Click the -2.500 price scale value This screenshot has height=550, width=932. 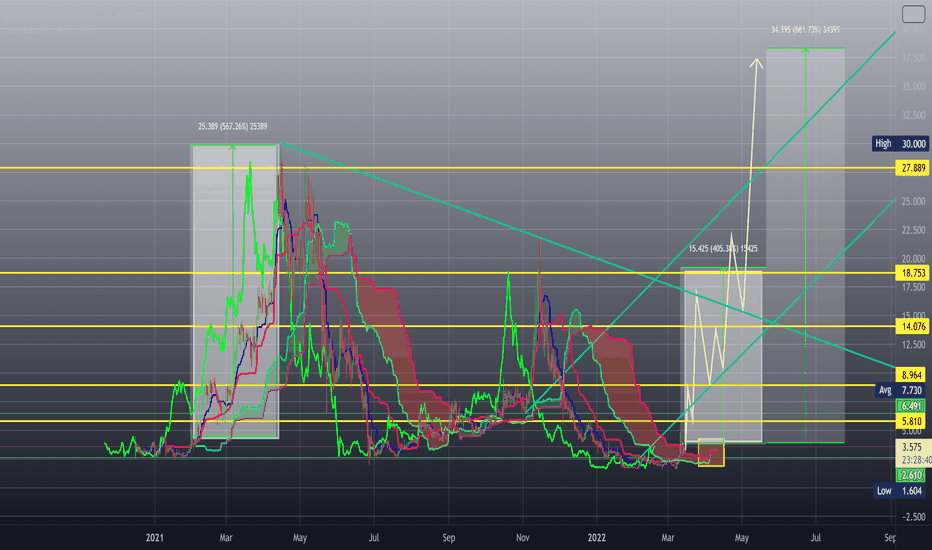click(914, 517)
